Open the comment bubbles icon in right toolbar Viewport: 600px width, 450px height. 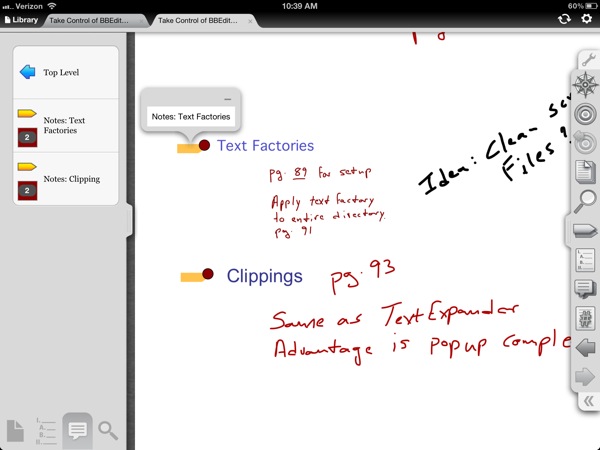click(x=585, y=289)
